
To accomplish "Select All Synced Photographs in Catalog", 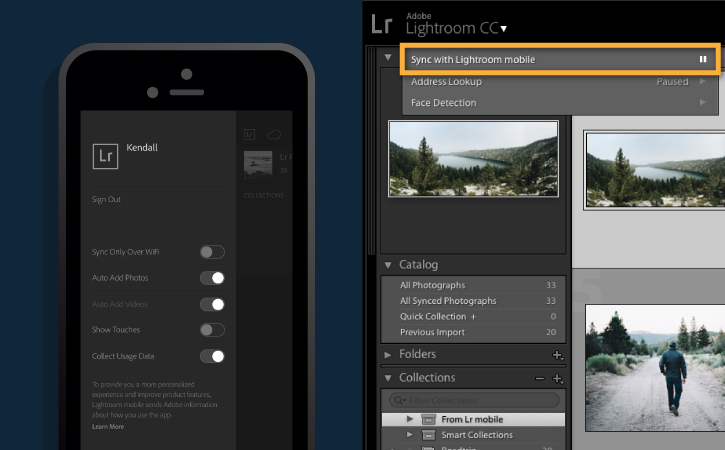I will pyautogui.click(x=473, y=301).
